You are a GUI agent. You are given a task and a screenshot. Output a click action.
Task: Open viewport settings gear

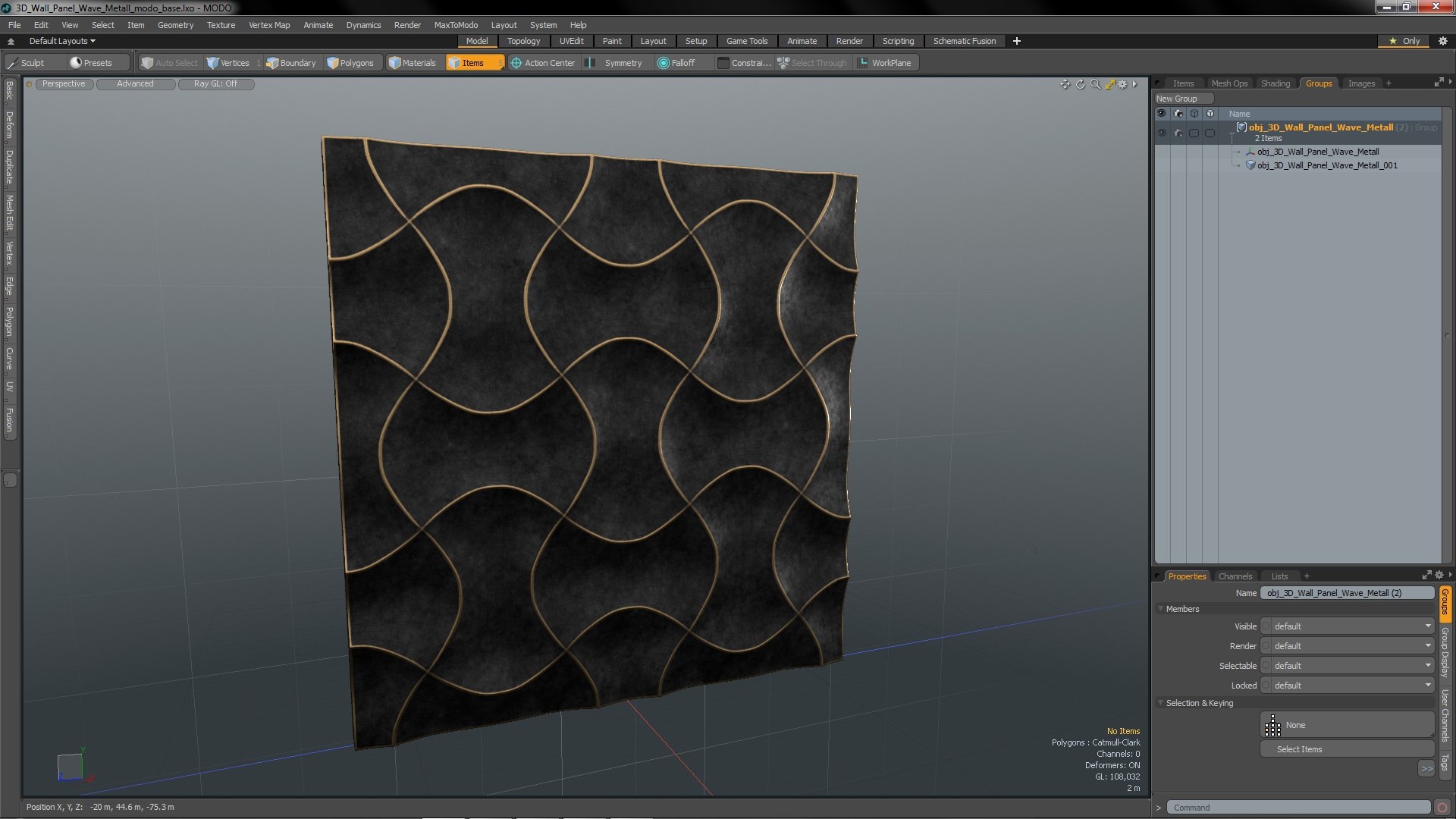coord(1123,84)
